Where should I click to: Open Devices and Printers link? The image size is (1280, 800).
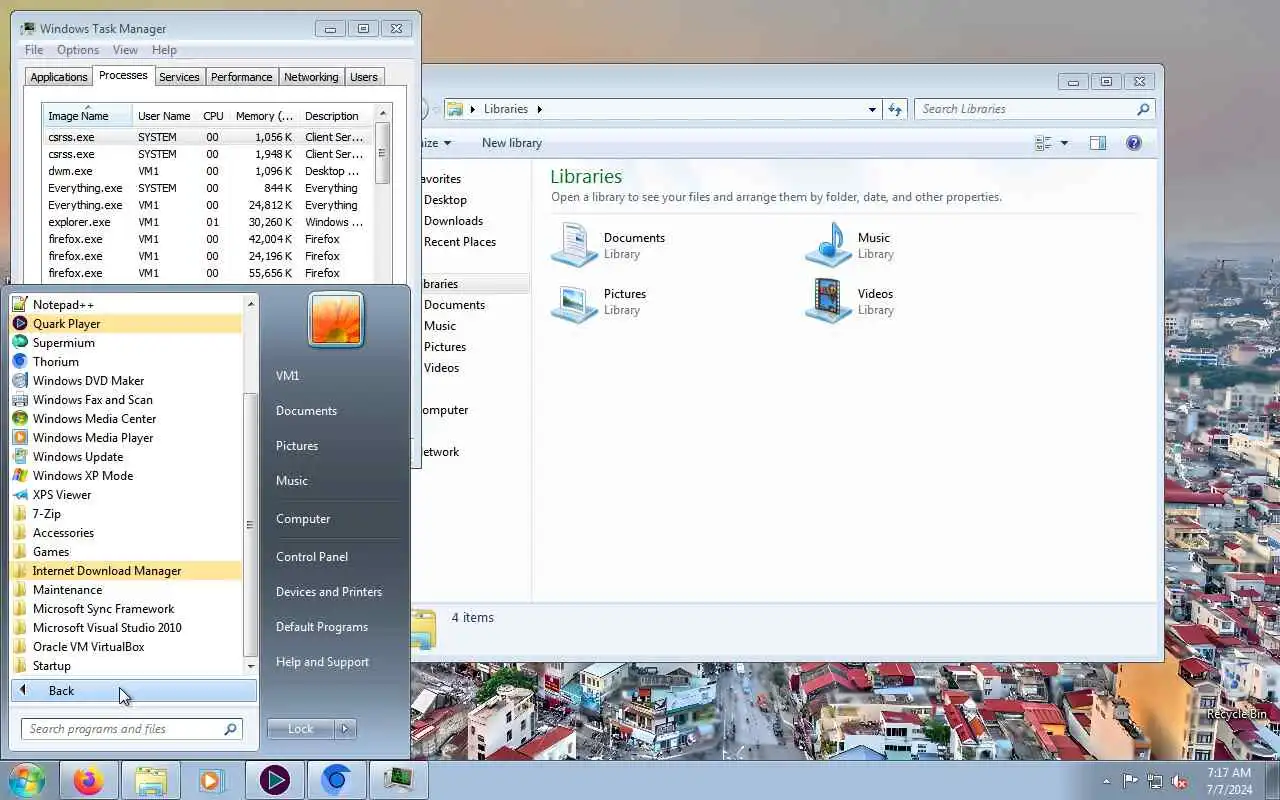pyautogui.click(x=329, y=592)
